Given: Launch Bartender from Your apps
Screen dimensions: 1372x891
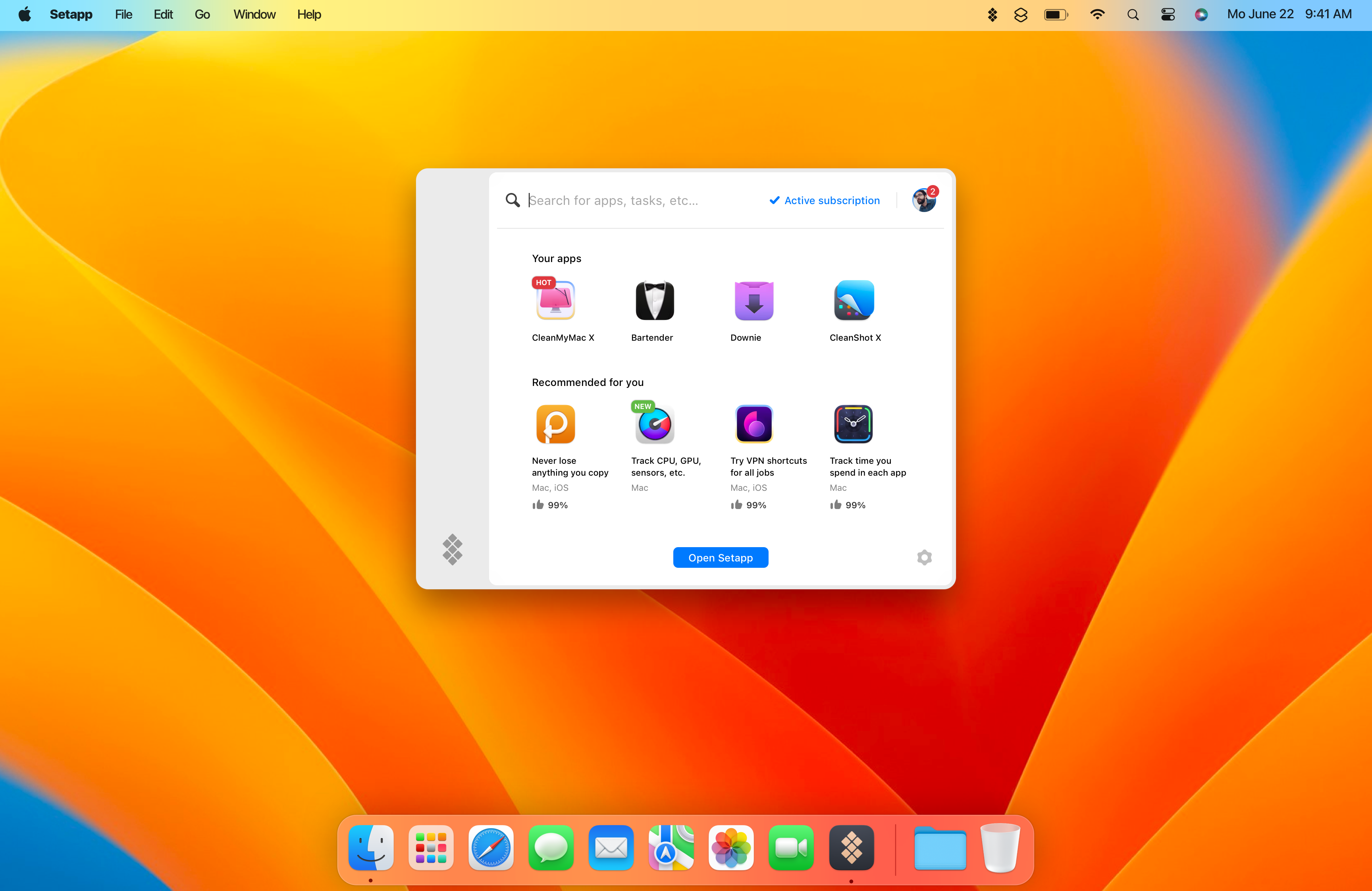Looking at the screenshot, I should [654, 301].
